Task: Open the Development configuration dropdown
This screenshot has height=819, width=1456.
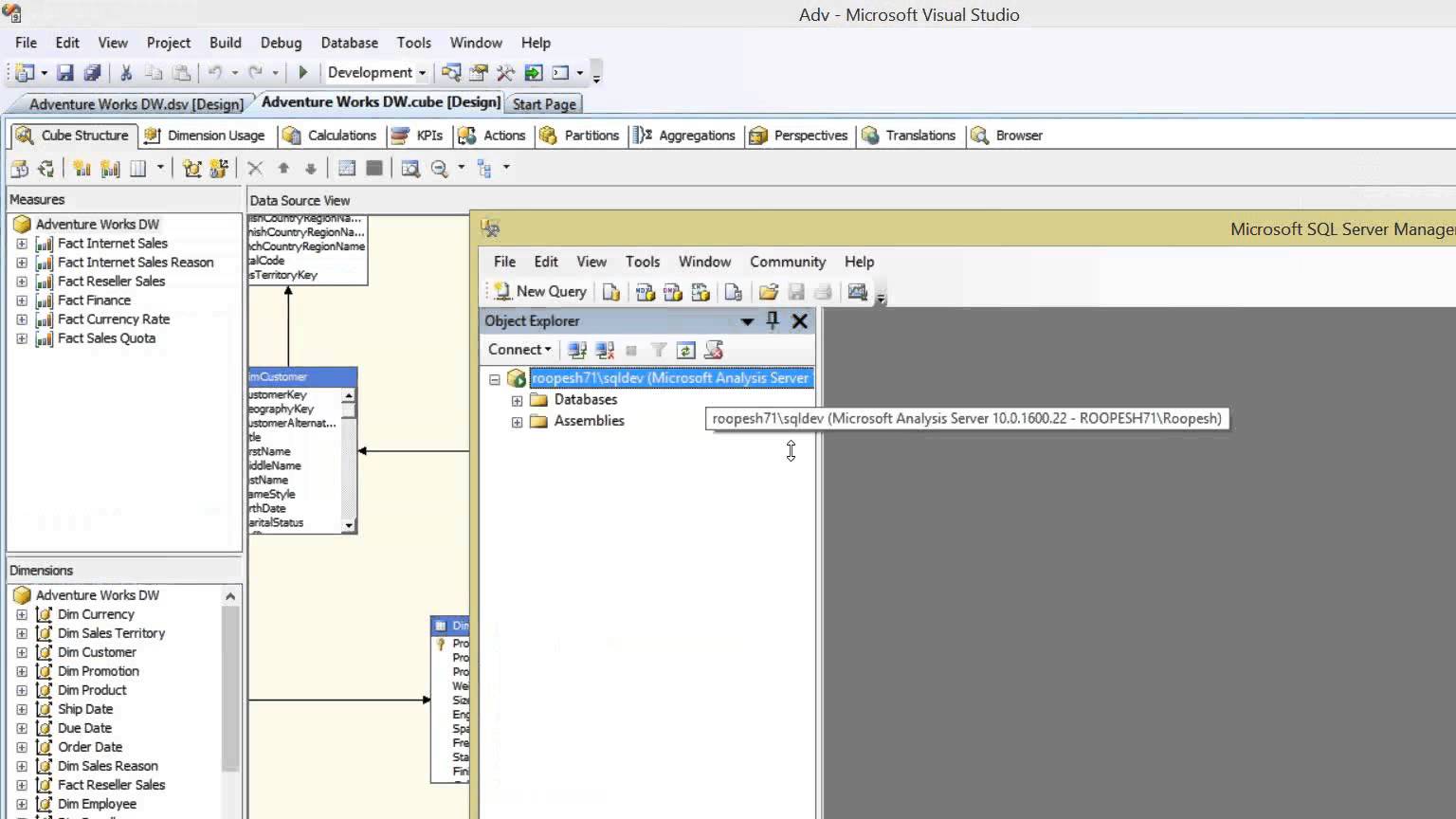Action: click(x=376, y=73)
